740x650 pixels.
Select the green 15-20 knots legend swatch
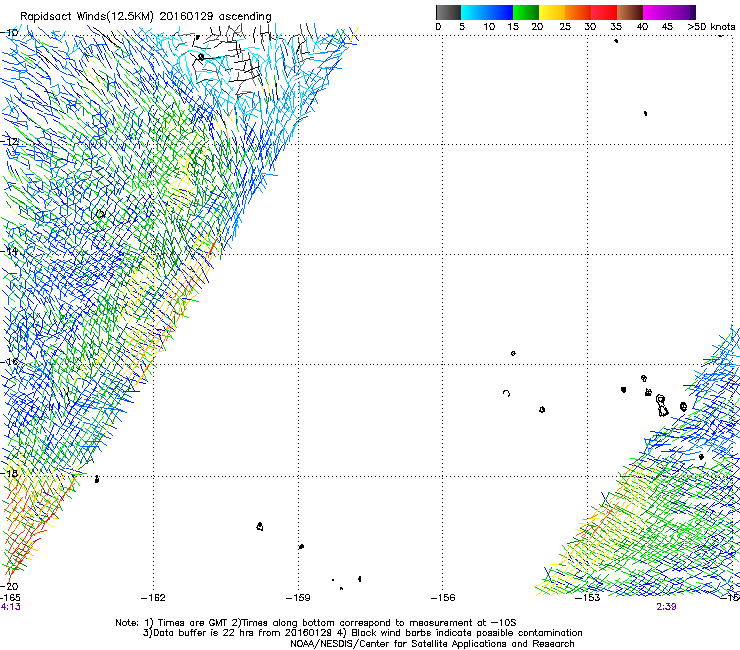(526, 12)
